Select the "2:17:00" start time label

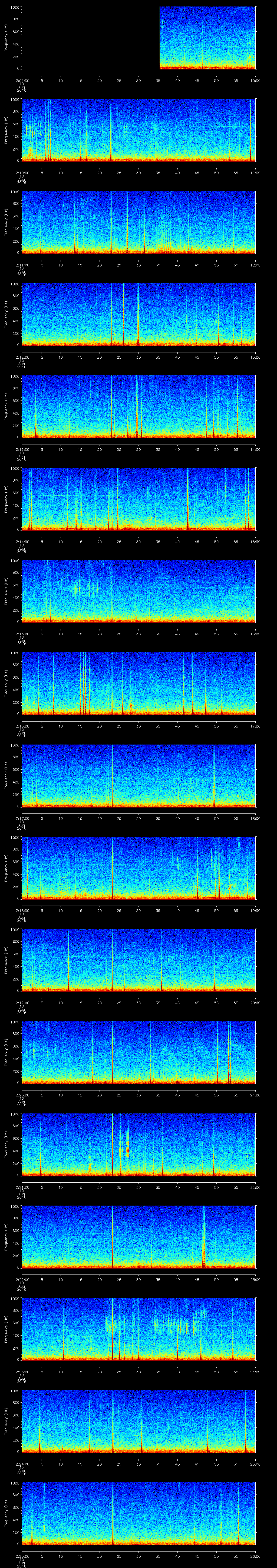click(22, 818)
